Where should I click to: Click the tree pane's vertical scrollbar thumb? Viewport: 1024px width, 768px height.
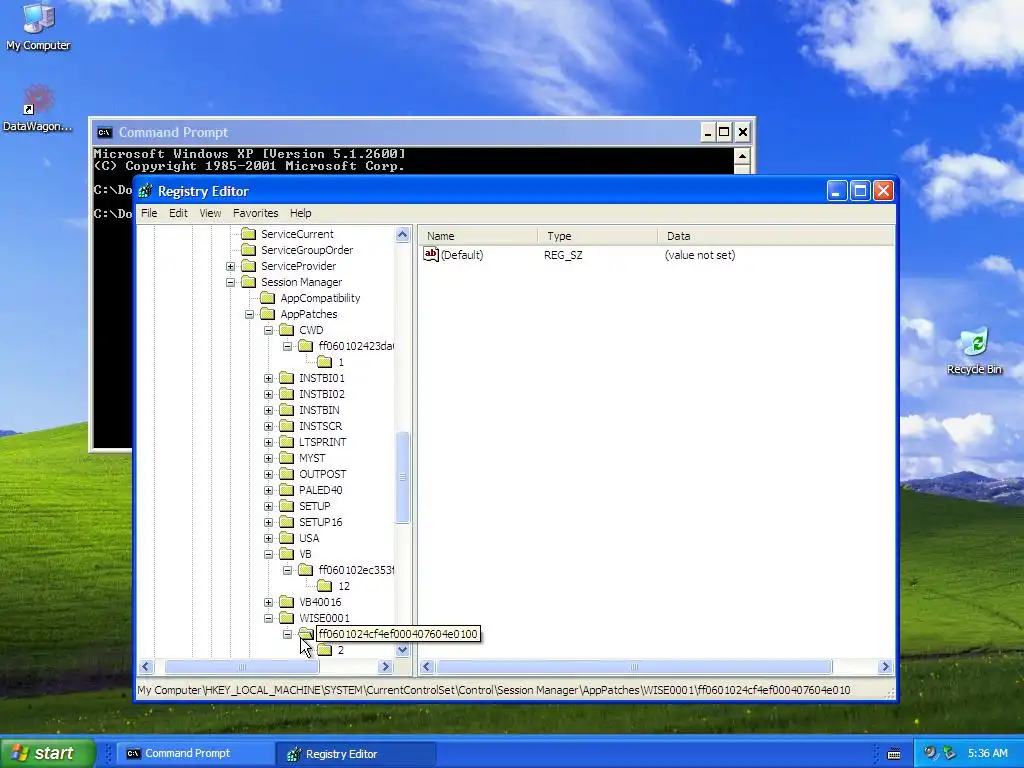402,477
